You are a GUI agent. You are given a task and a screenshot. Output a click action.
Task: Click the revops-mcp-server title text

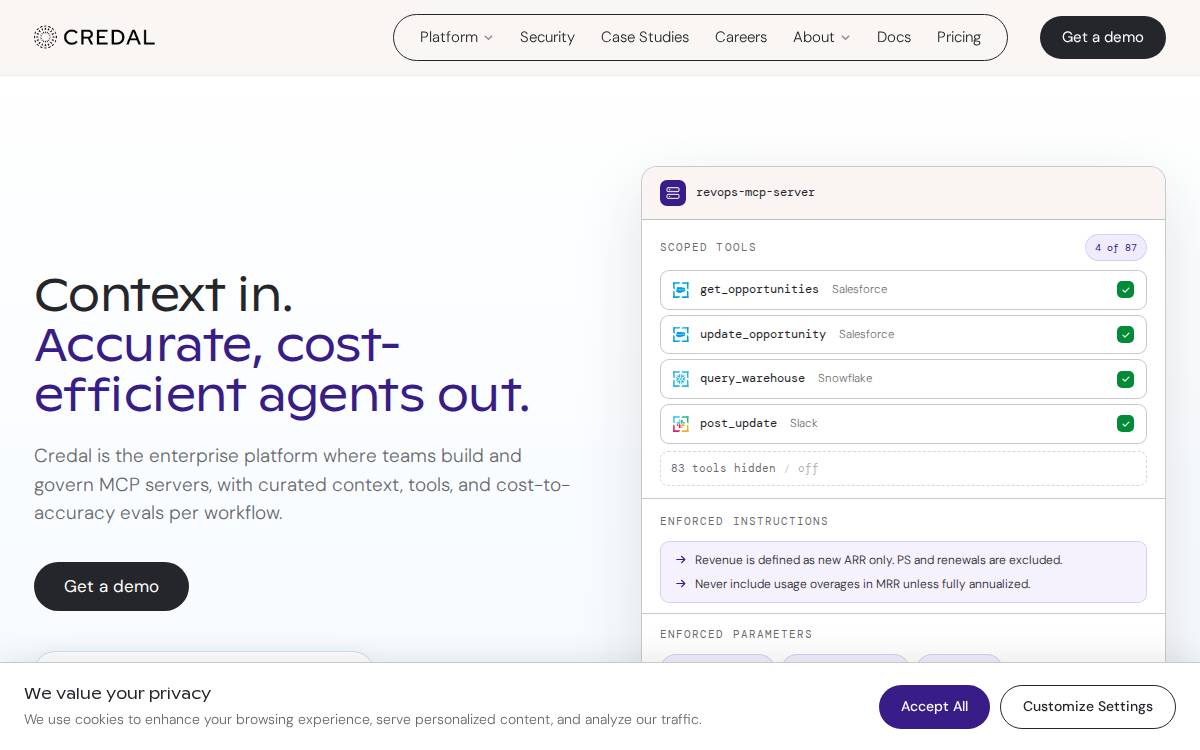click(755, 193)
